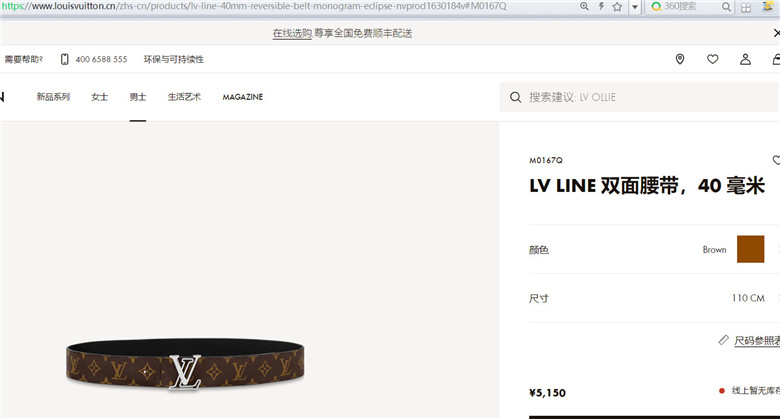This screenshot has width=780, height=419.
Task: Open the 女士 menu
Action: tap(99, 97)
